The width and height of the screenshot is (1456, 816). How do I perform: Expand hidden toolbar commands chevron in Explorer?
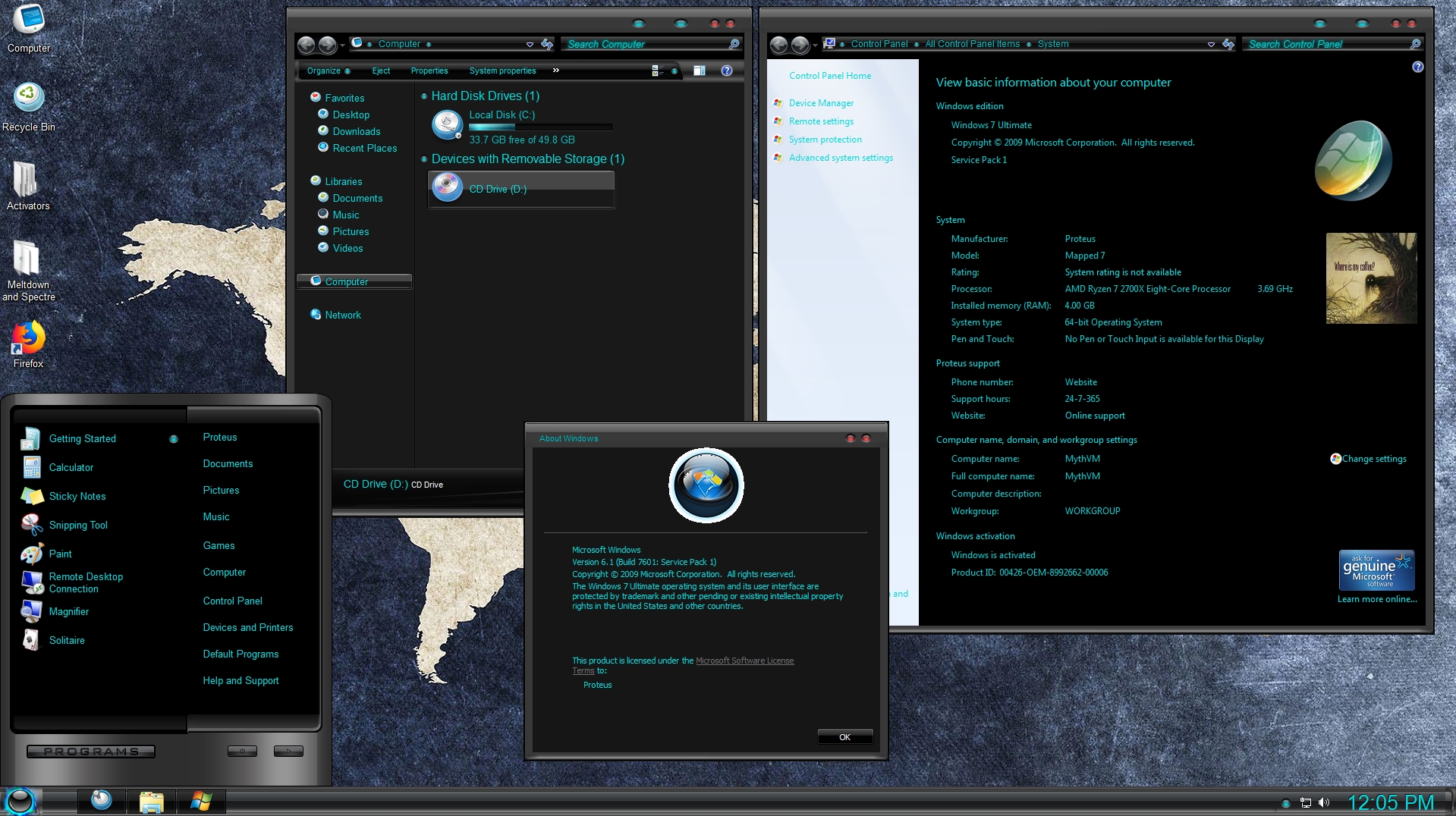556,70
